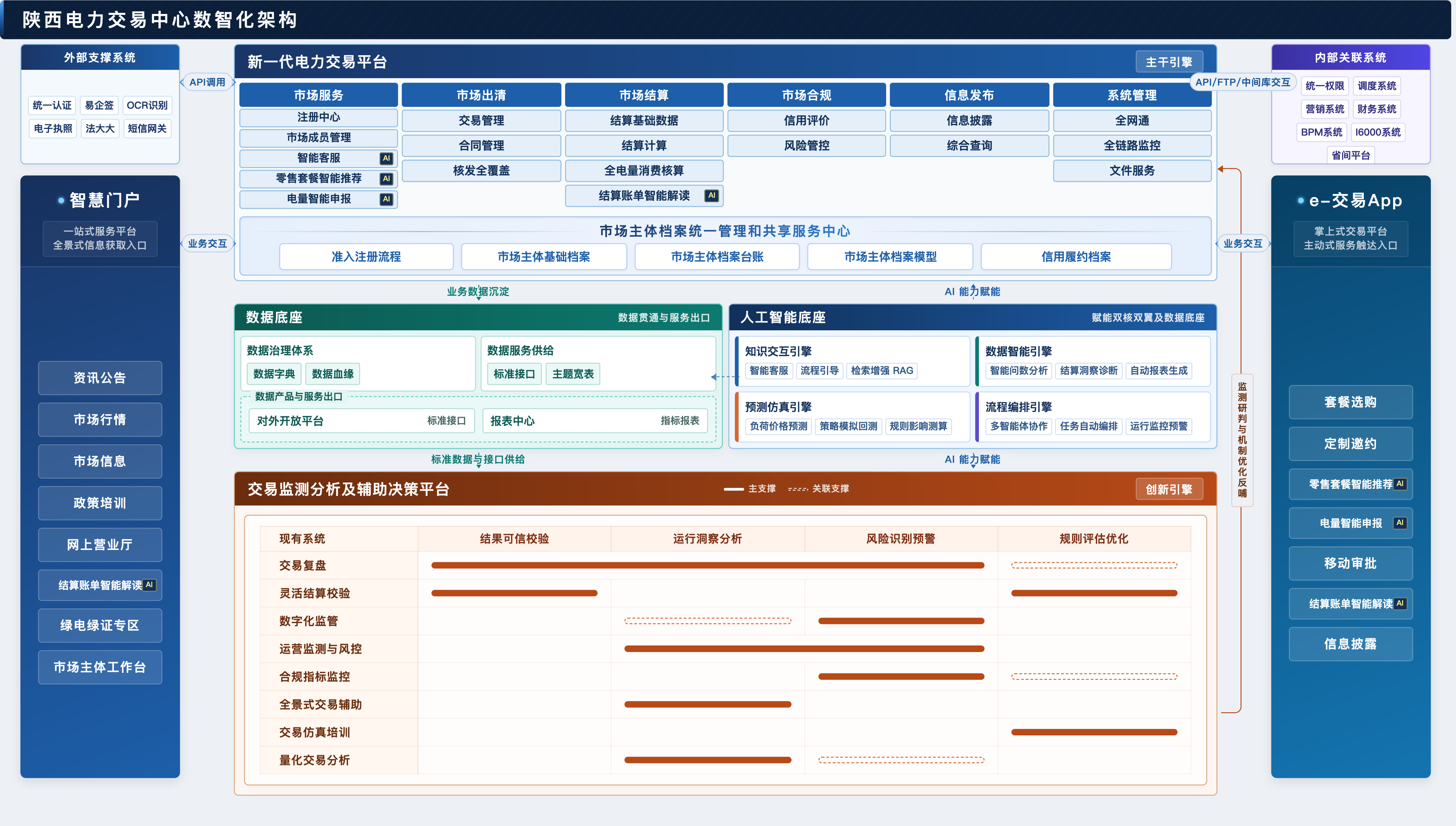Open 市场行情 in the 智慧门户 panel

pyautogui.click(x=100, y=420)
